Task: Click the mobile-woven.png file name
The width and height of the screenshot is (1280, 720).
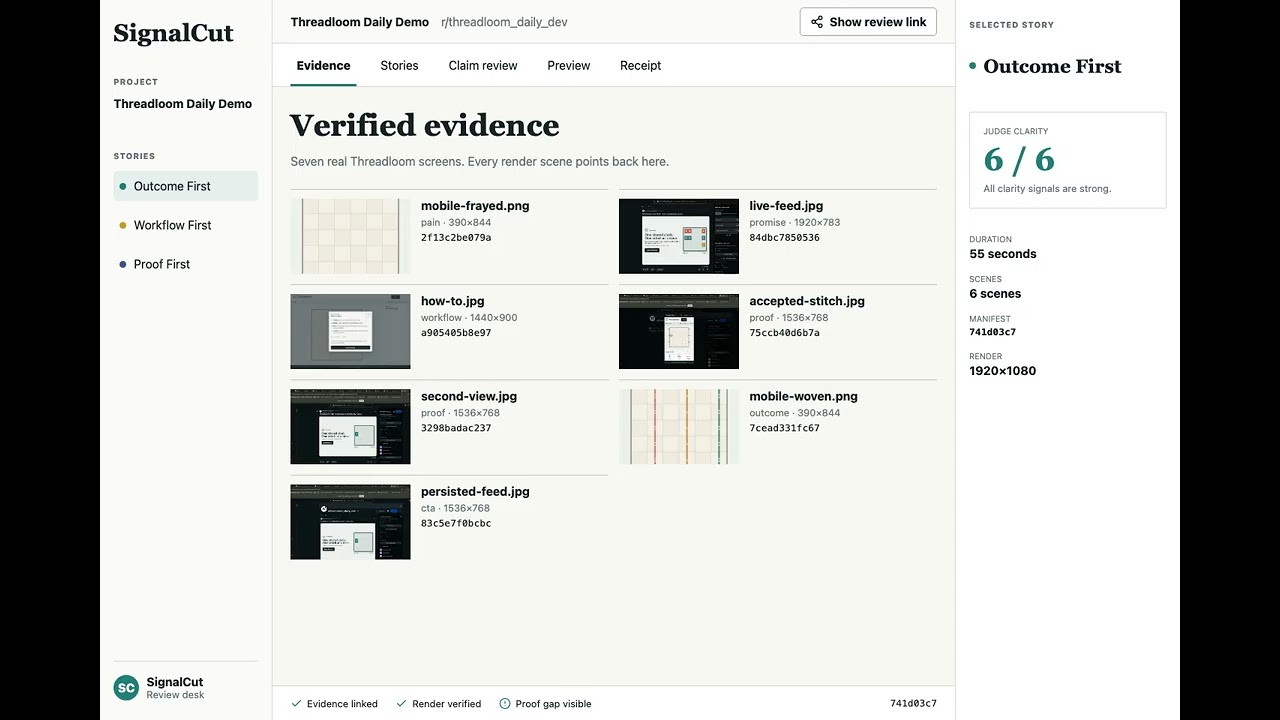Action: click(803, 396)
